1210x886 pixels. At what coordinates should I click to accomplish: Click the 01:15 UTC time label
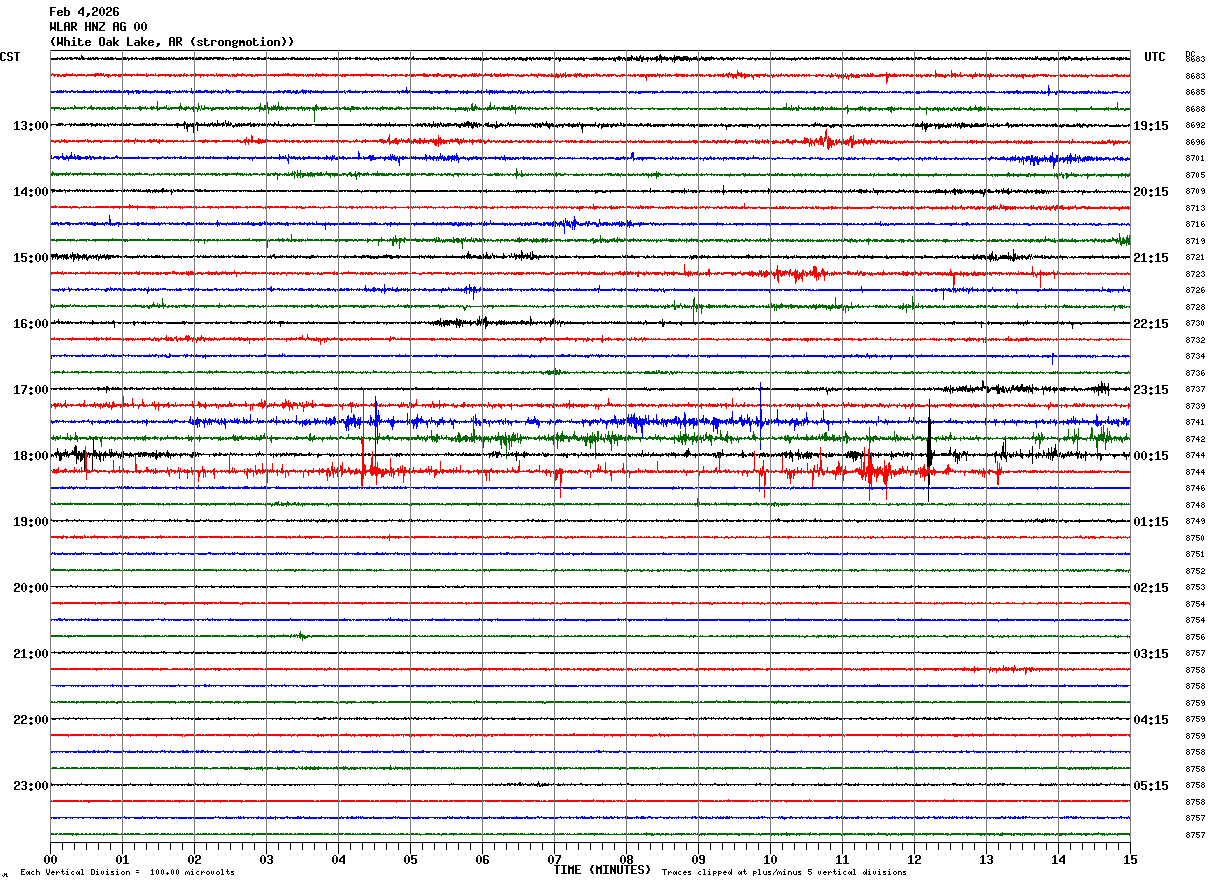1151,522
